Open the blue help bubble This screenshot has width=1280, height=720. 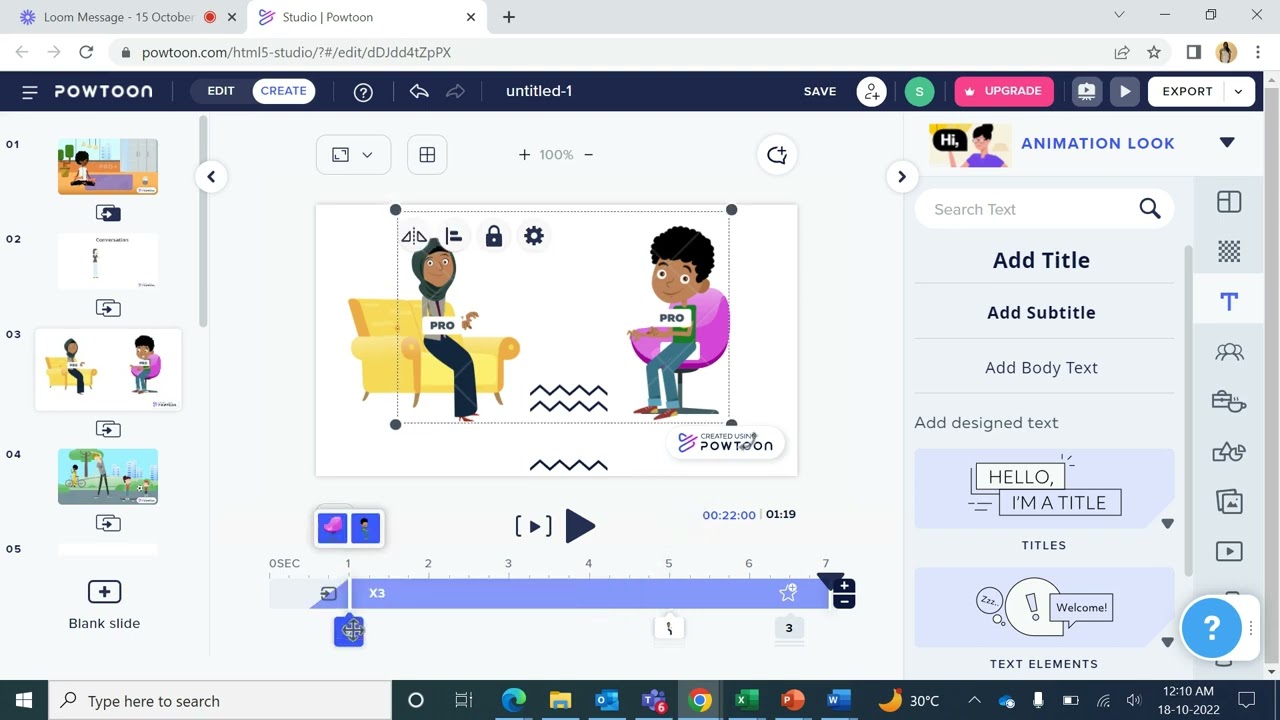tap(1211, 628)
